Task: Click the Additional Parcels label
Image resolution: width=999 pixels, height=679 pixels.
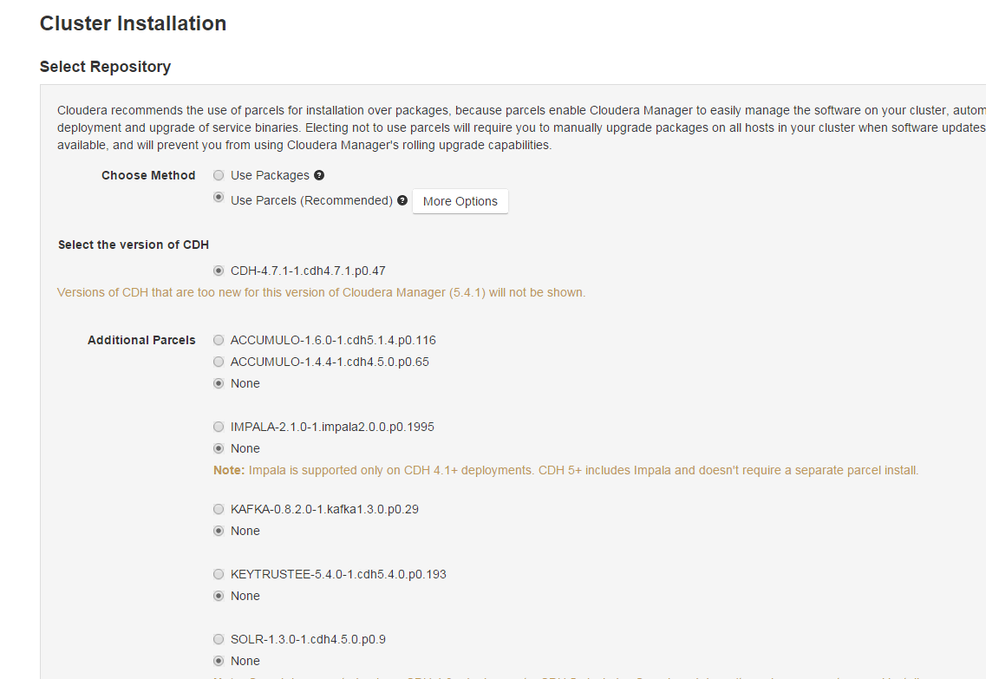Action: click(x=141, y=340)
